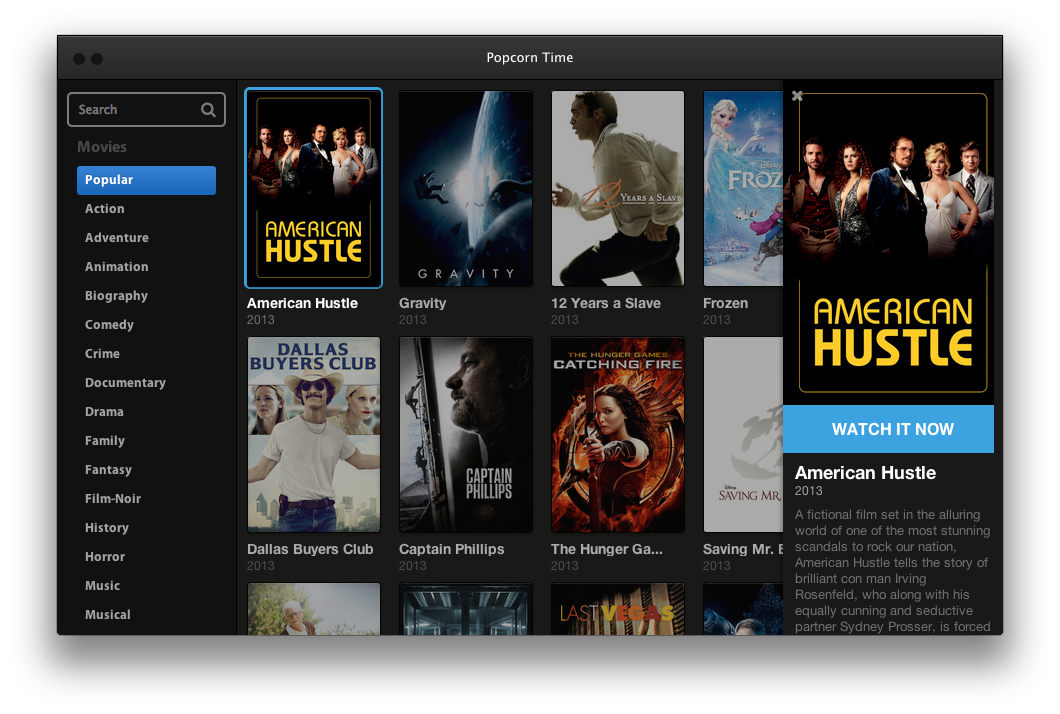Screen dimensions: 1060x714
Task: Browse the Animation genre
Action: coord(116,267)
